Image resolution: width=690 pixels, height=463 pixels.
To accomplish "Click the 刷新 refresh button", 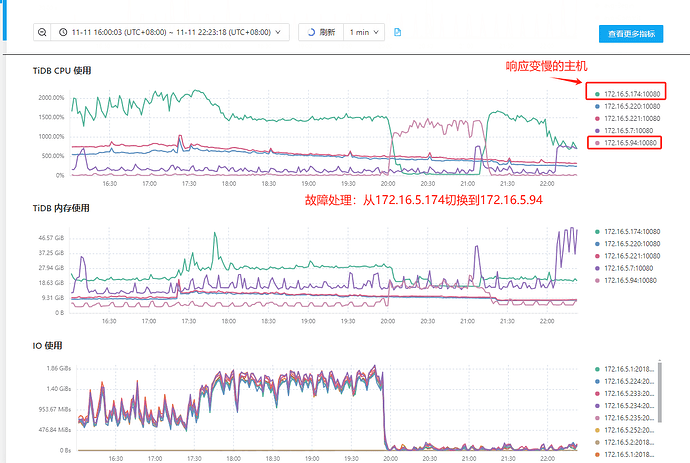I will 321,32.
